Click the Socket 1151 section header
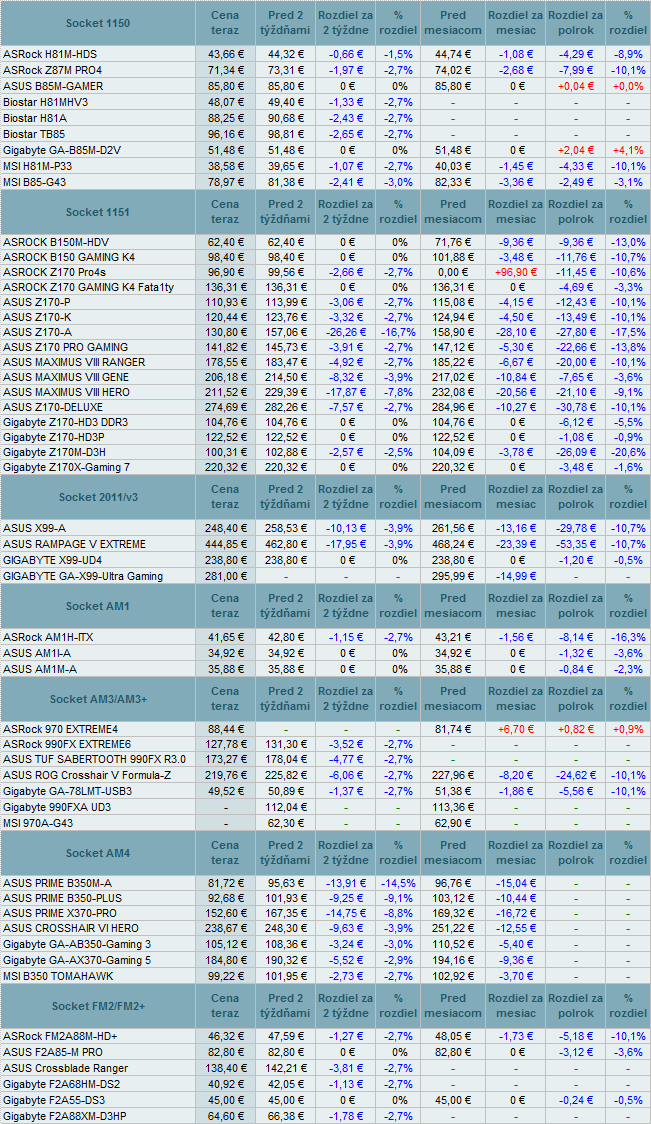Screen dimensions: 651x1124 (x=98, y=212)
